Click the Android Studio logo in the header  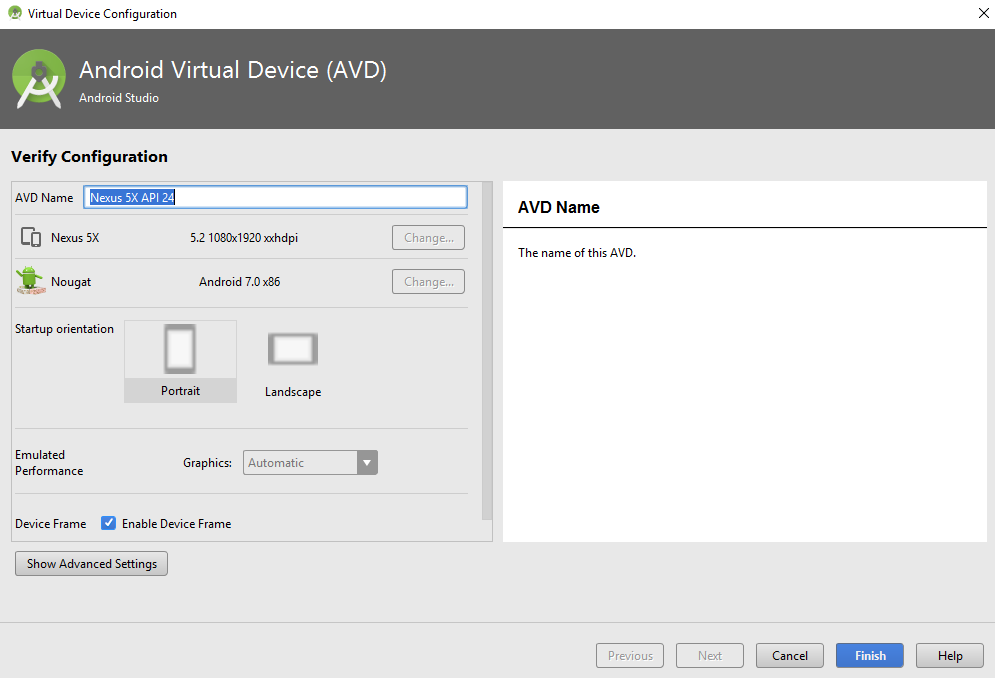coord(39,79)
